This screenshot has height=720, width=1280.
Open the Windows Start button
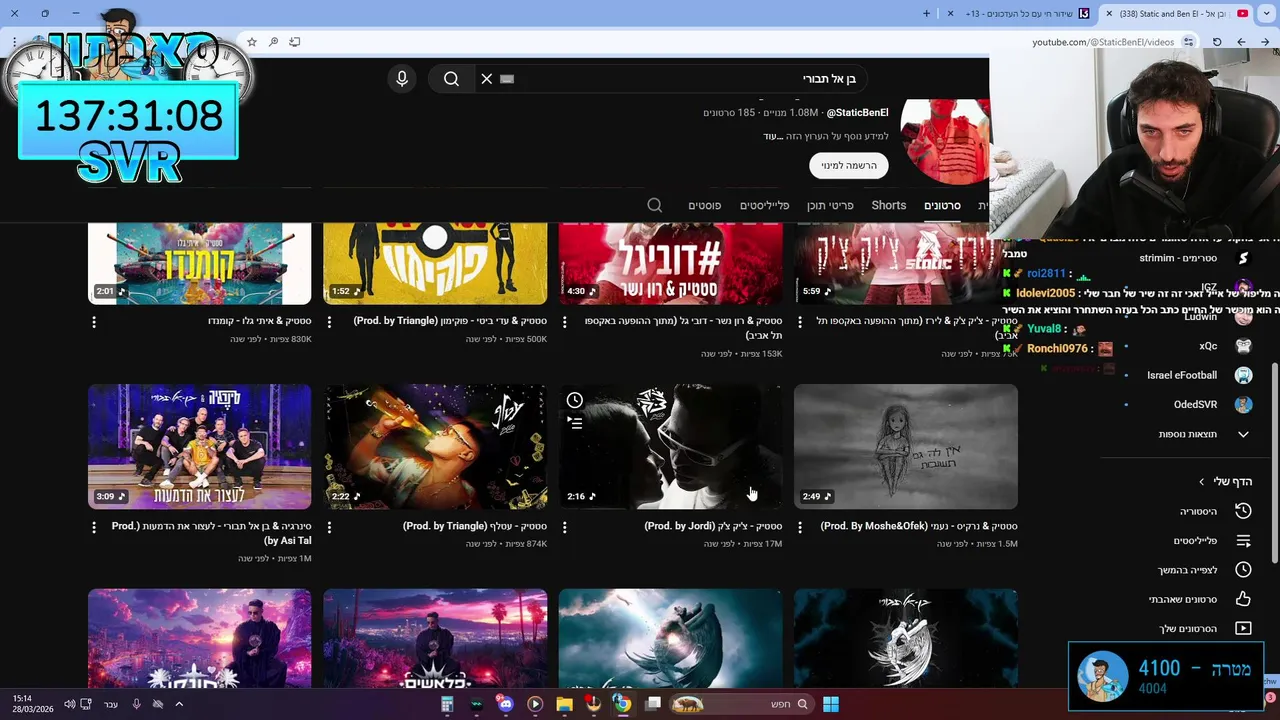tap(830, 704)
